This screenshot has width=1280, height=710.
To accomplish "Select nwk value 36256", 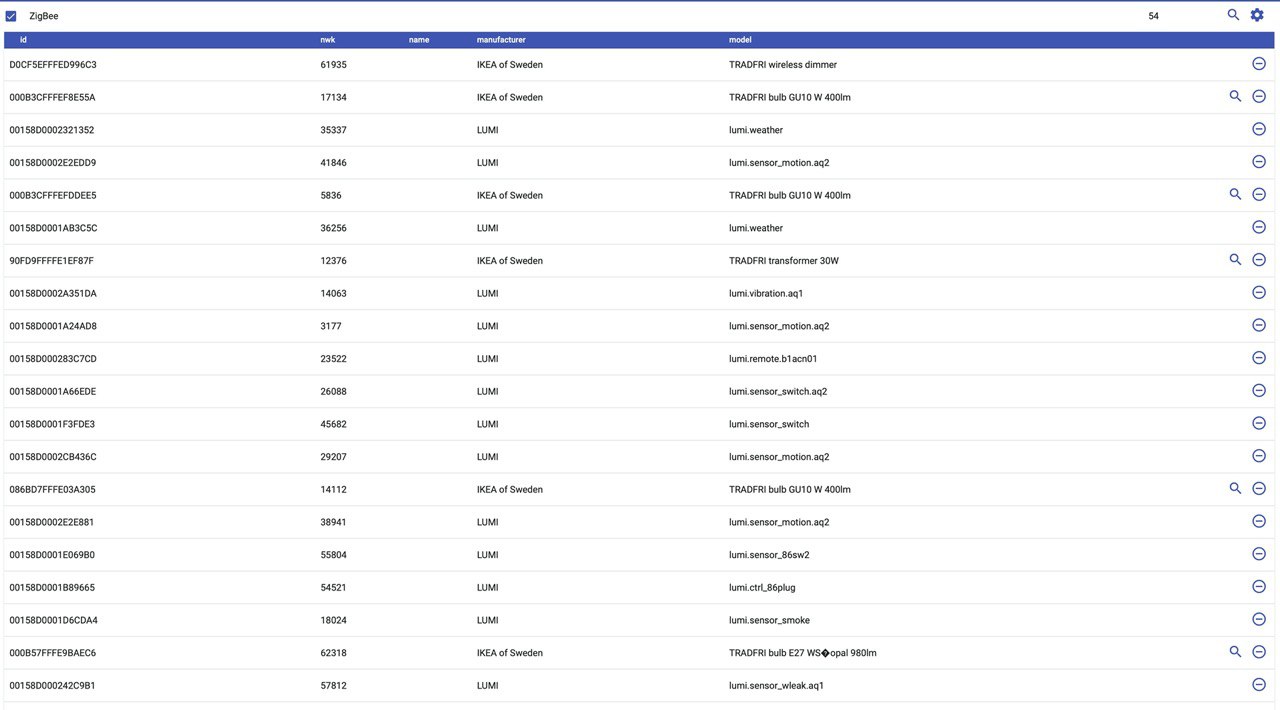I will (333, 228).
